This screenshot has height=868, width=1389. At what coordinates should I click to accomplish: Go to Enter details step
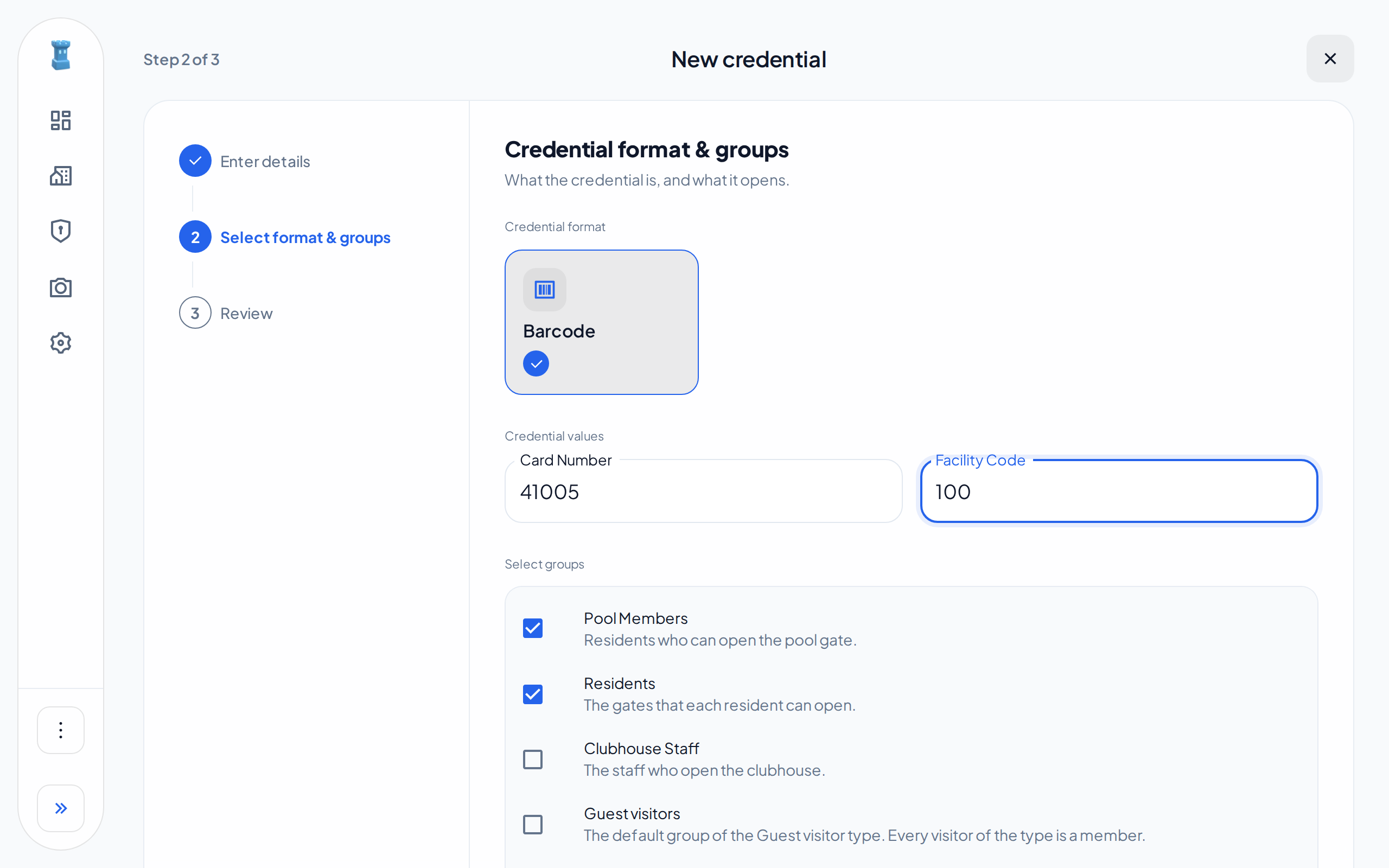pos(265,161)
